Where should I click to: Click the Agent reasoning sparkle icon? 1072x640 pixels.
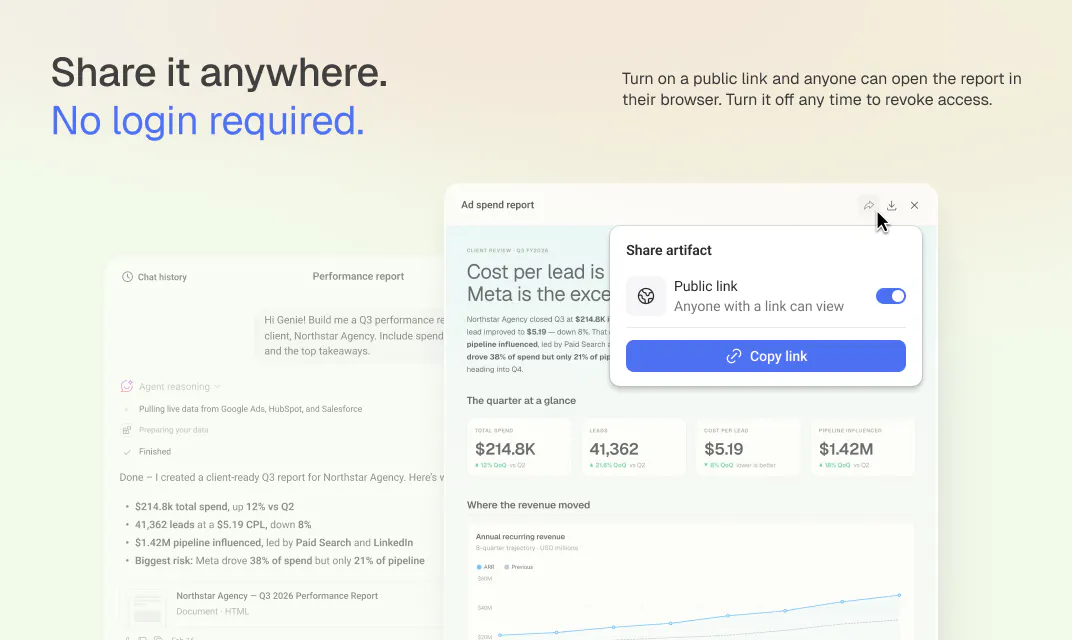click(126, 386)
